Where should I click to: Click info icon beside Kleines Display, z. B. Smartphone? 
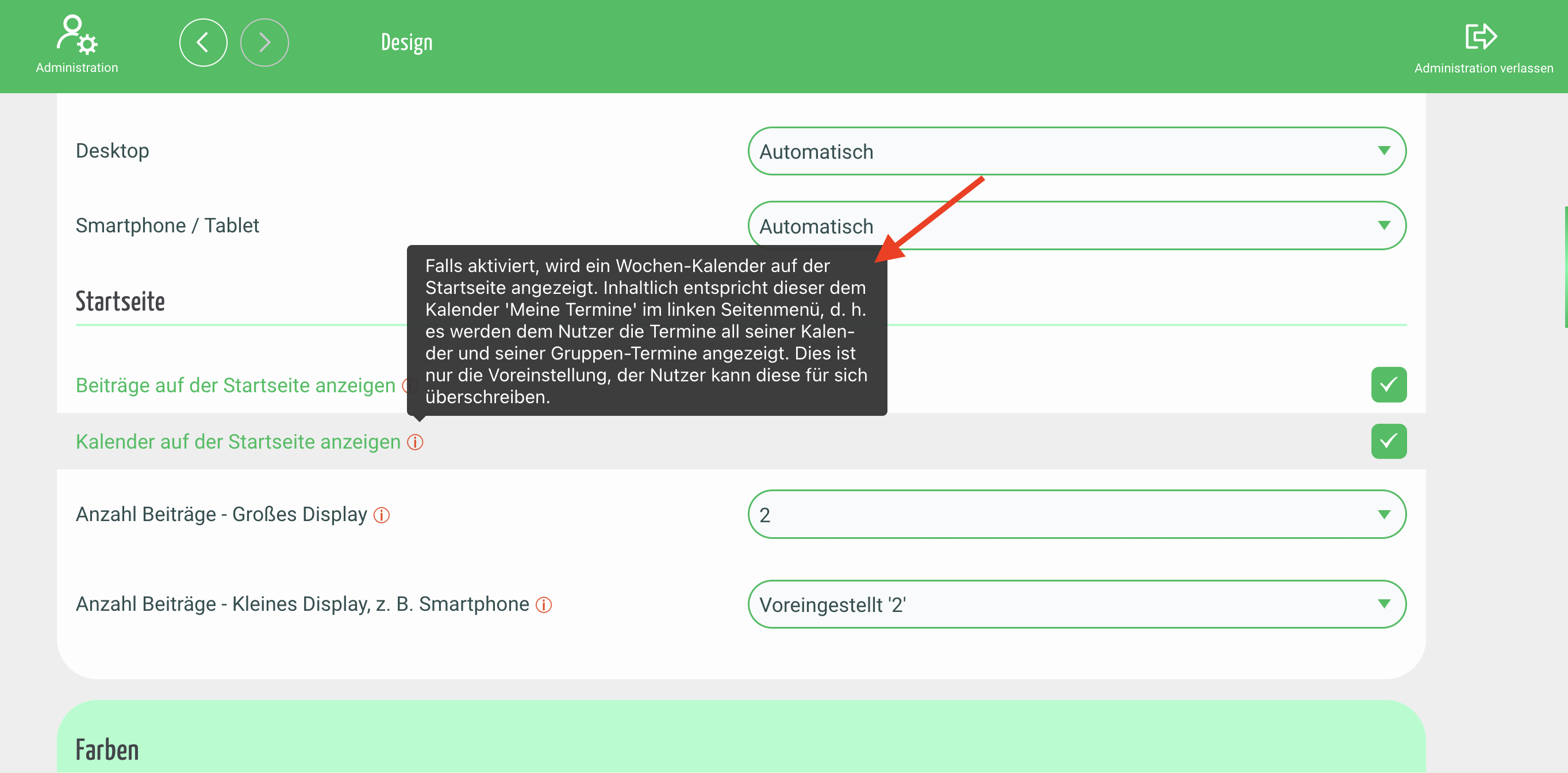544,605
